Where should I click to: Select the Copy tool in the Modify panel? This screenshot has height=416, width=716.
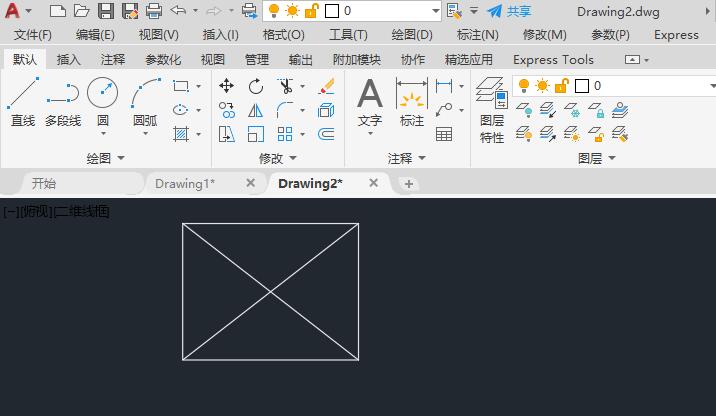click(226, 110)
